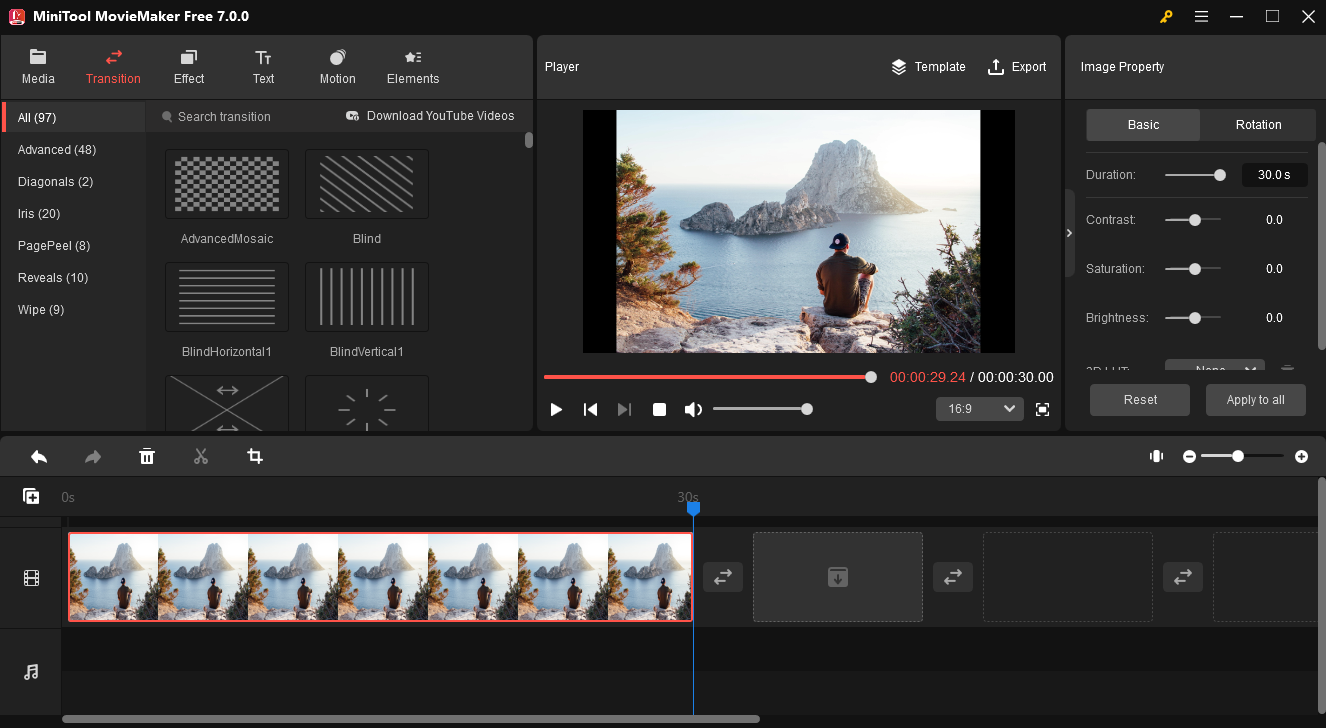This screenshot has width=1326, height=728.
Task: Collapse the Image Property panel arrow
Action: [1069, 233]
